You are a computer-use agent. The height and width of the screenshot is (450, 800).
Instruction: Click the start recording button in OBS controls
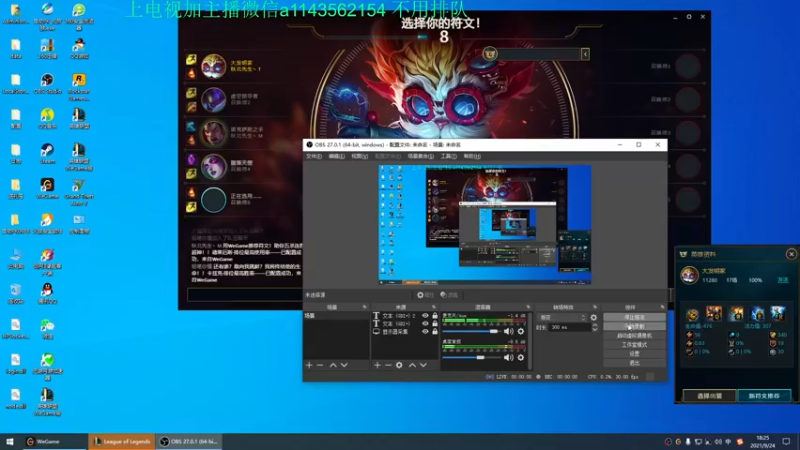[x=634, y=327]
